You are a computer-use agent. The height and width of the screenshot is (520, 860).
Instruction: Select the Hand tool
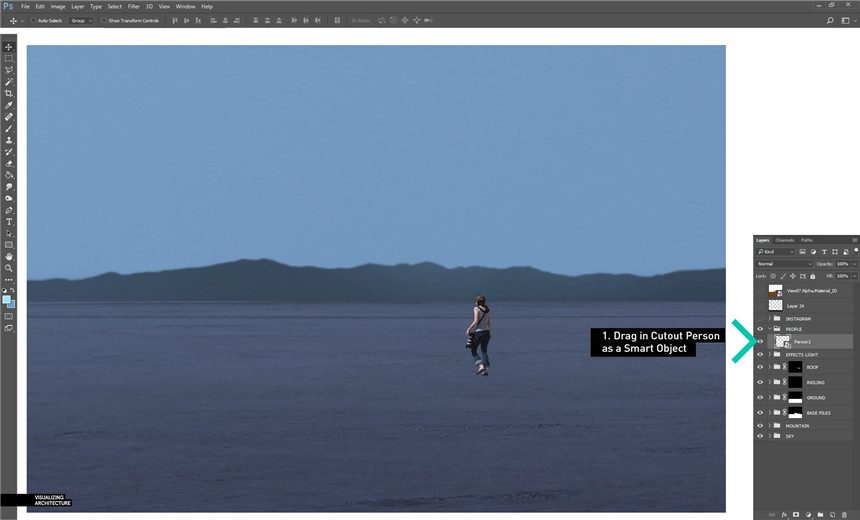[9, 256]
